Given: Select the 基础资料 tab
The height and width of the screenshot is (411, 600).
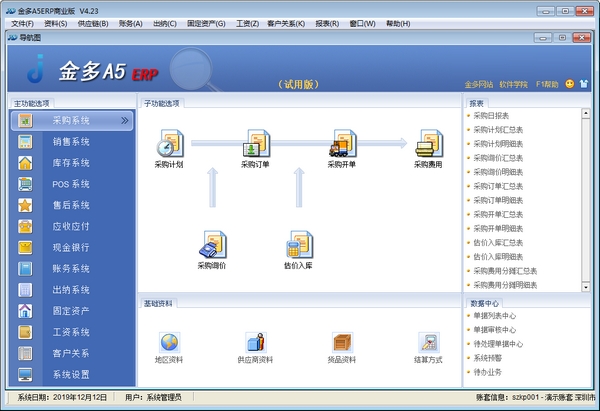Looking at the screenshot, I should (158, 303).
